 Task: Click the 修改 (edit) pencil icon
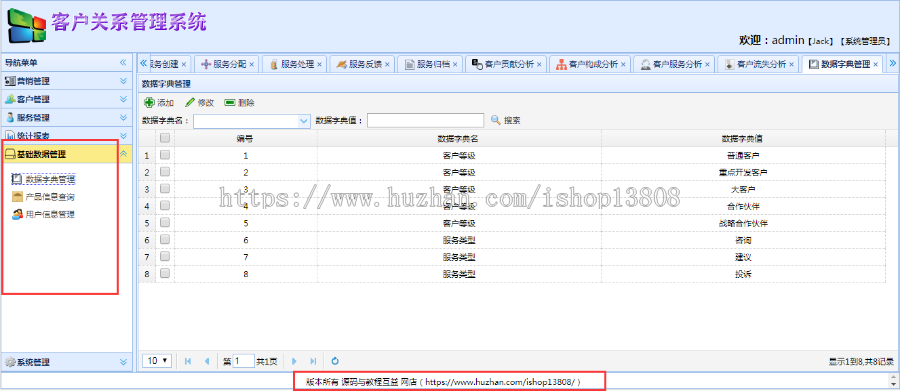pos(190,103)
